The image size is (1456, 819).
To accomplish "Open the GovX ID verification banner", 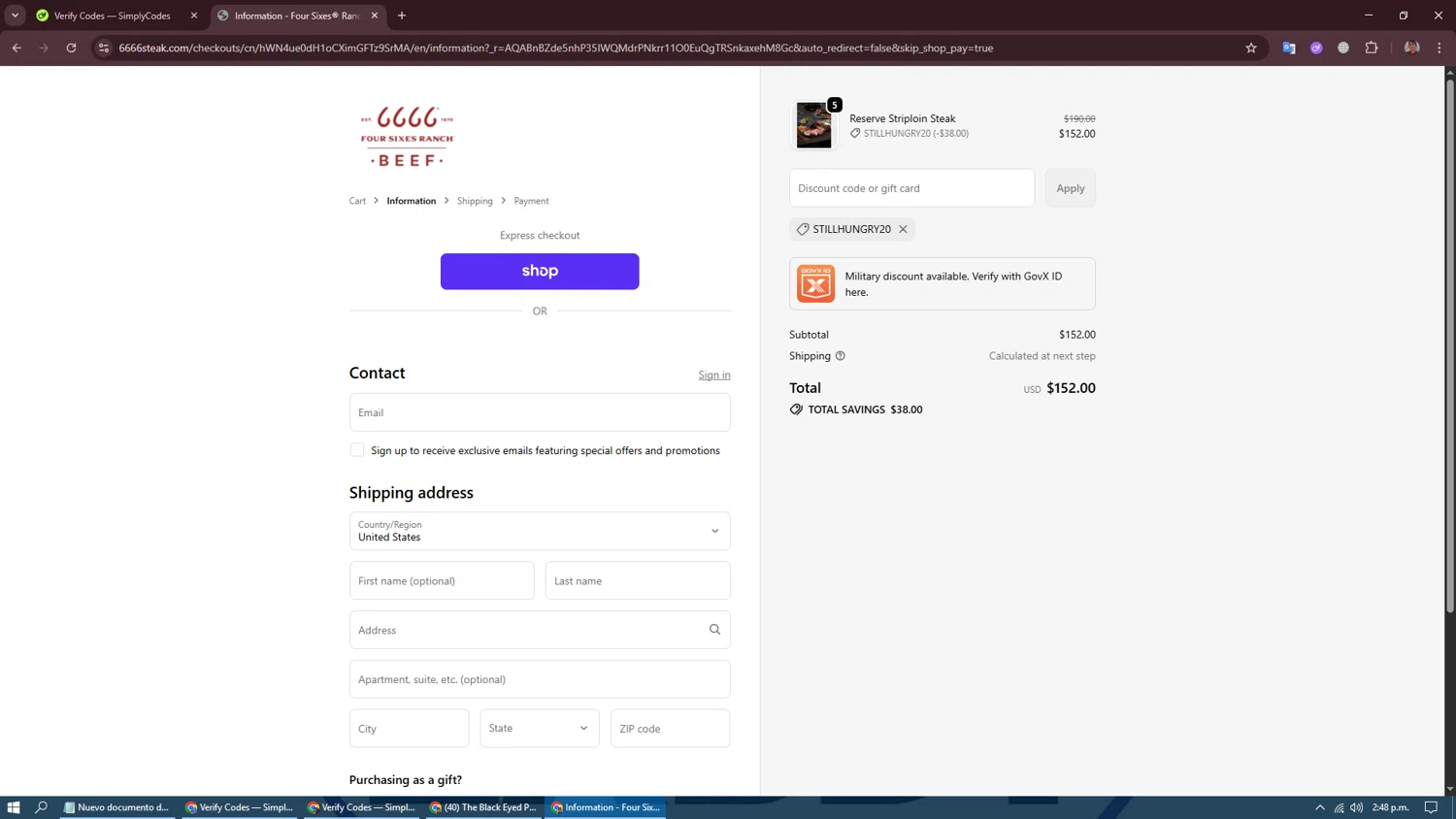I will coord(943,283).
